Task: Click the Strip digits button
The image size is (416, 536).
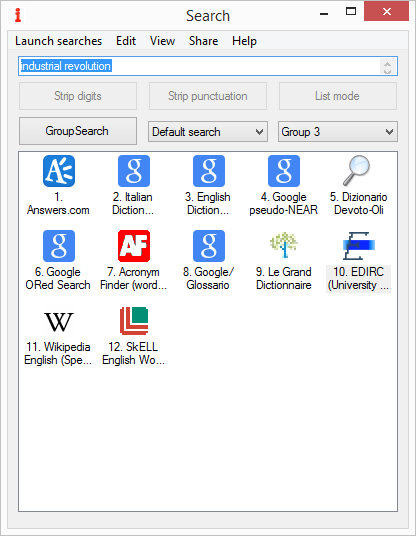Action: point(78,96)
